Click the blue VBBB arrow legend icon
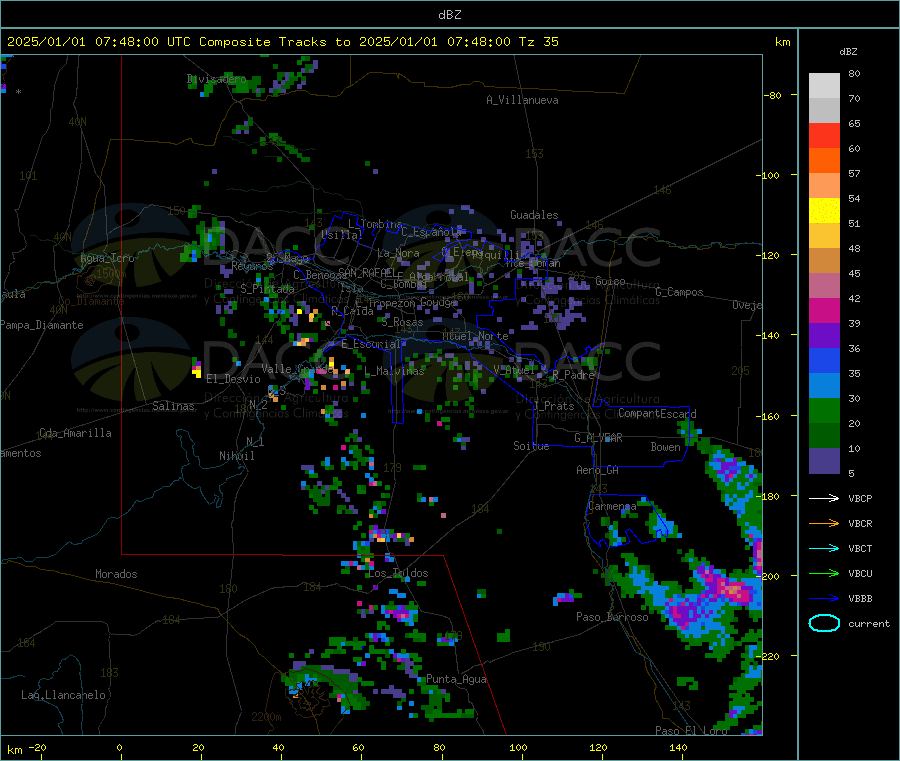 pos(824,599)
